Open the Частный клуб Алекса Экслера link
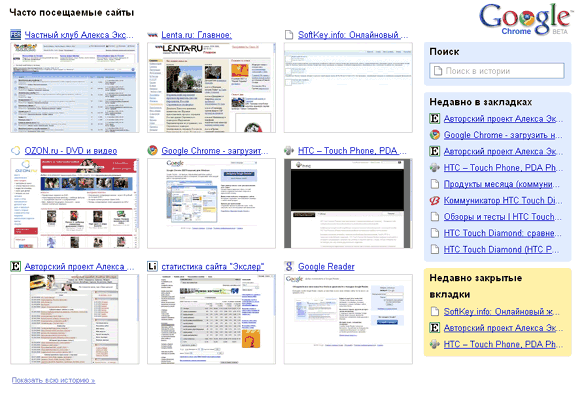The image size is (580, 397). point(79,35)
